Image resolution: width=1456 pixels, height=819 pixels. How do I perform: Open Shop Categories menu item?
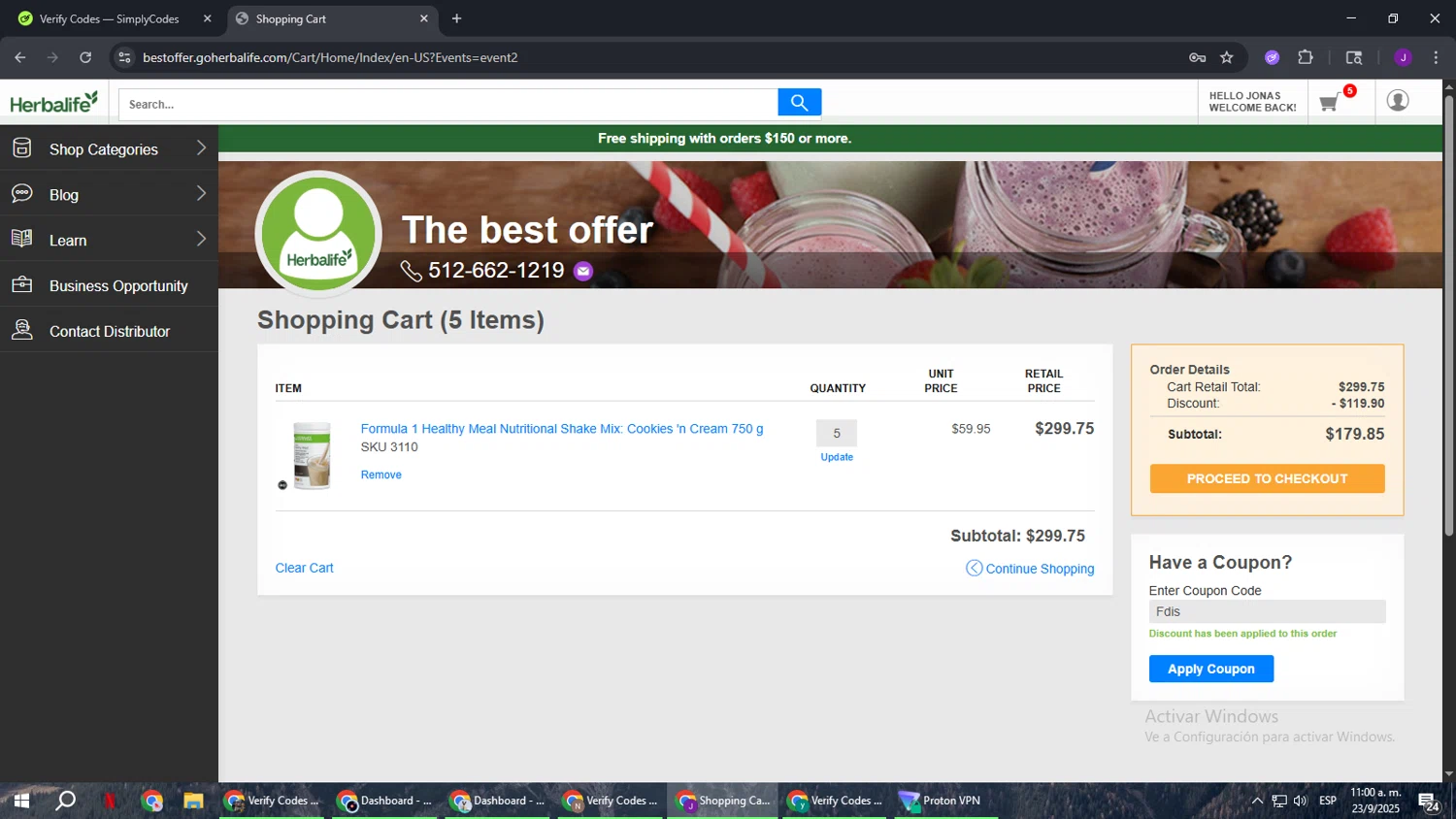[x=109, y=148]
